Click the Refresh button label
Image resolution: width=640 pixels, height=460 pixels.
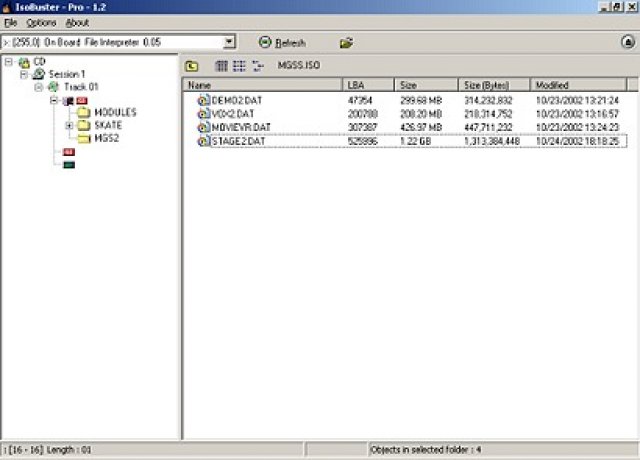coord(290,43)
